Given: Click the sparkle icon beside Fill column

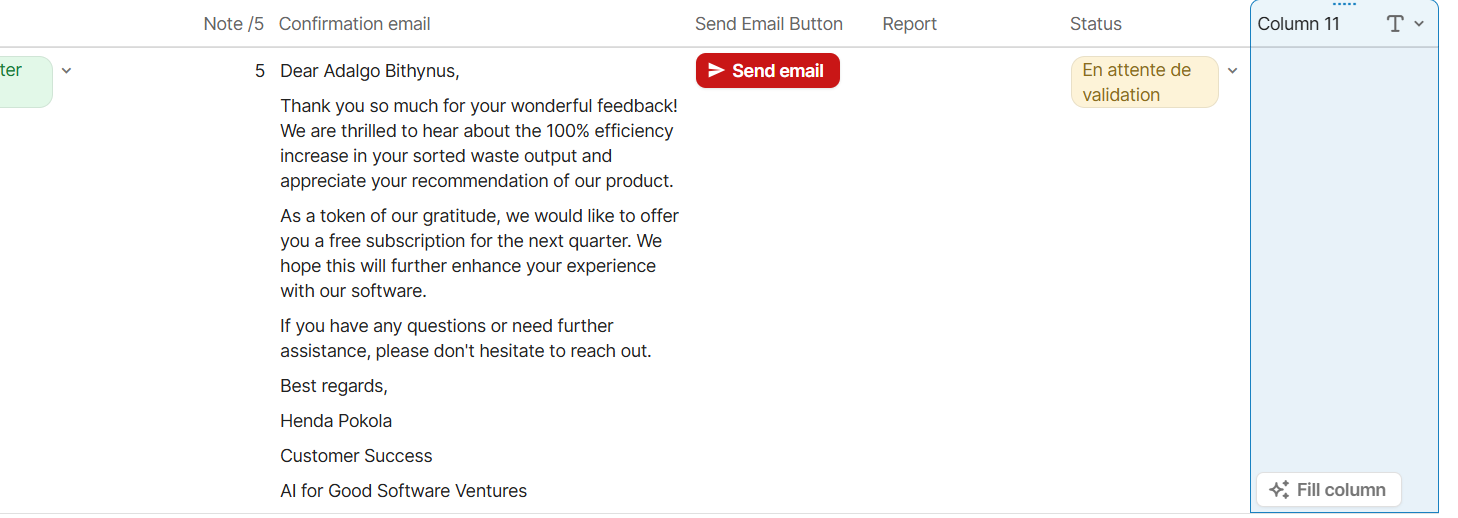Looking at the screenshot, I should click(1278, 490).
